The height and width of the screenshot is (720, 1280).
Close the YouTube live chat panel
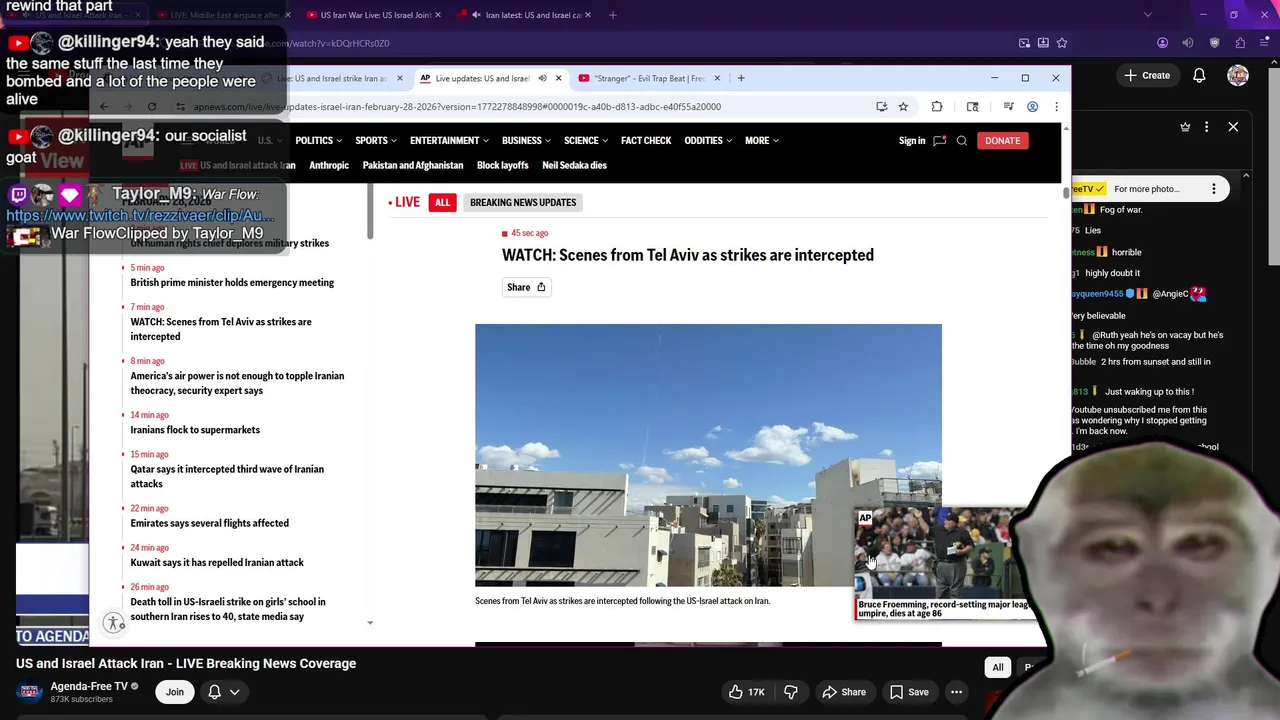[x=1233, y=127]
